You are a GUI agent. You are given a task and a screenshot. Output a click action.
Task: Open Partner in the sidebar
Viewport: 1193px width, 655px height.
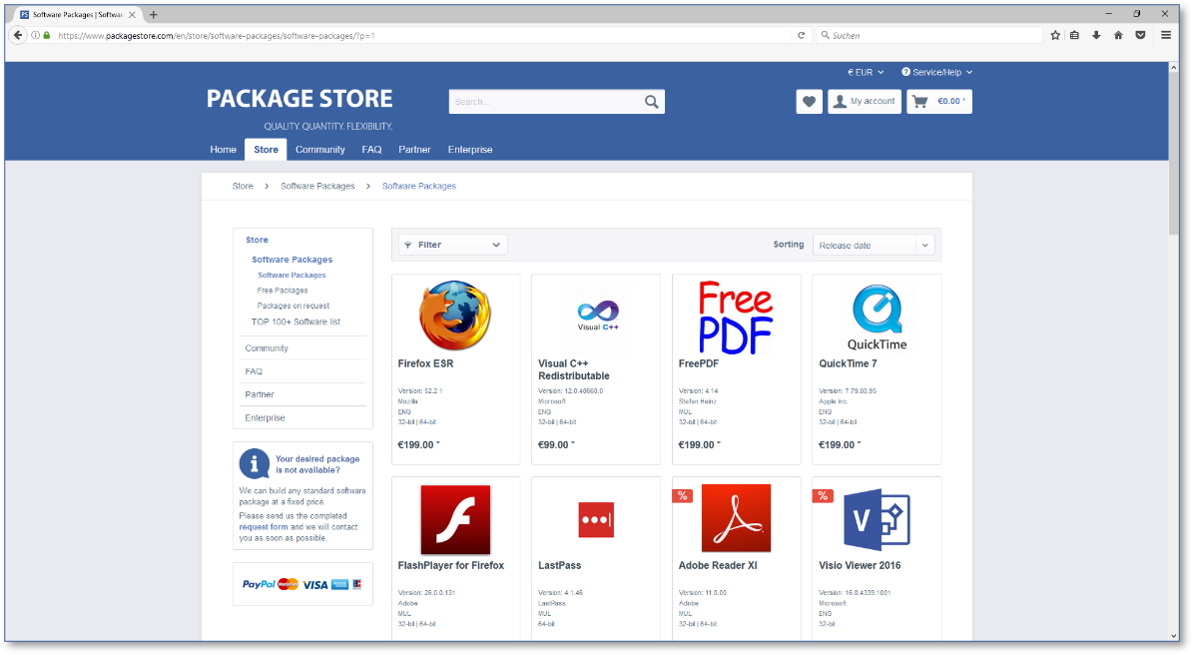[x=259, y=394]
